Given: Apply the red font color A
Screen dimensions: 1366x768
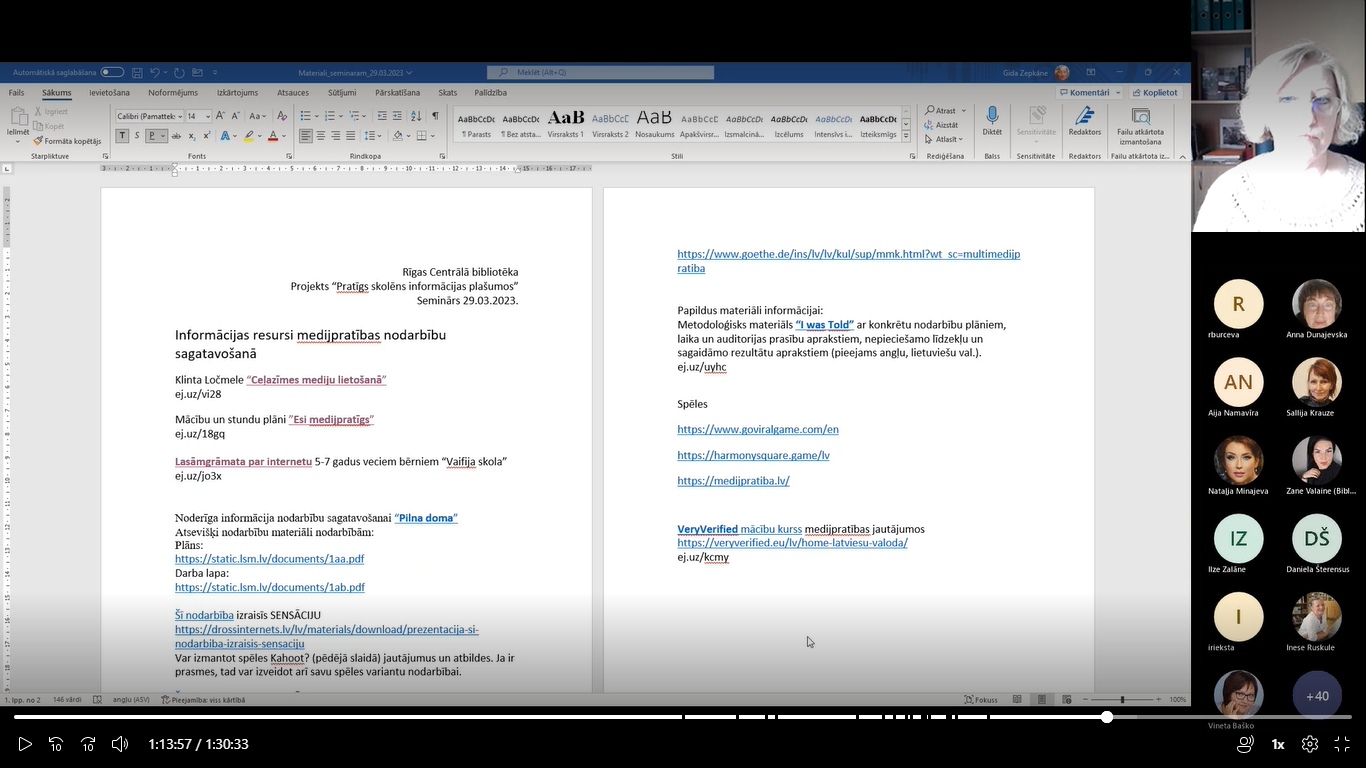Looking at the screenshot, I should pyautogui.click(x=273, y=136).
